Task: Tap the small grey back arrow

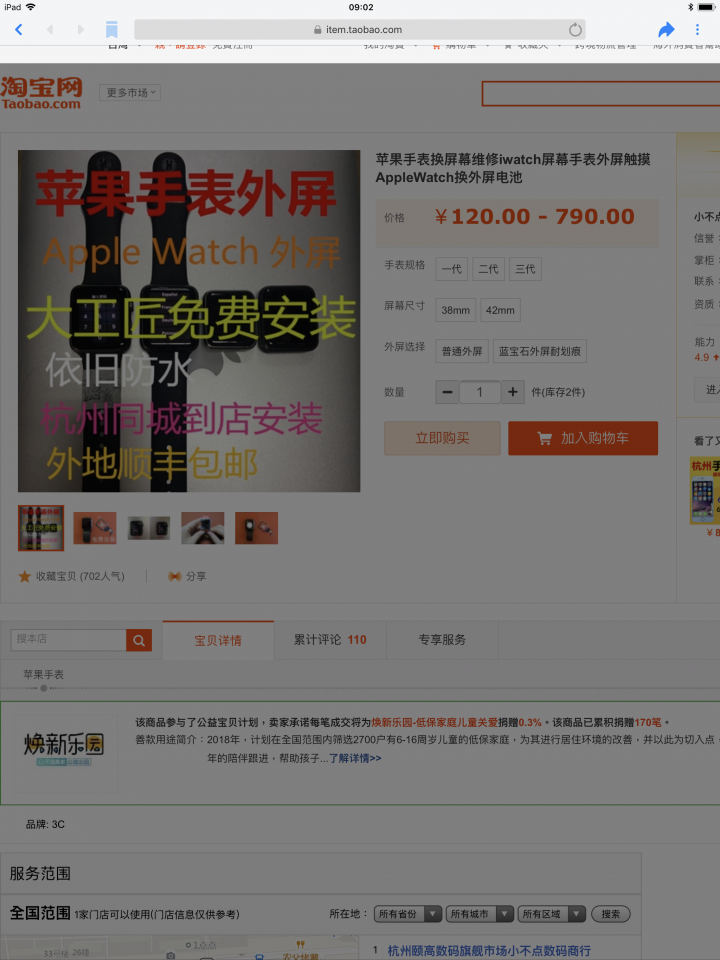Action: pyautogui.click(x=50, y=29)
